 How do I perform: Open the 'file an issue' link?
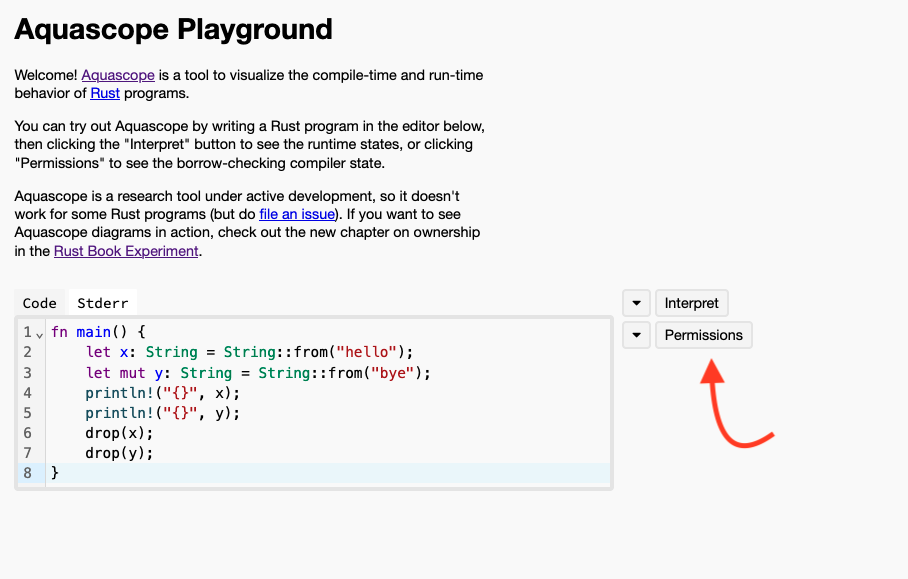pyautogui.click(x=299, y=214)
